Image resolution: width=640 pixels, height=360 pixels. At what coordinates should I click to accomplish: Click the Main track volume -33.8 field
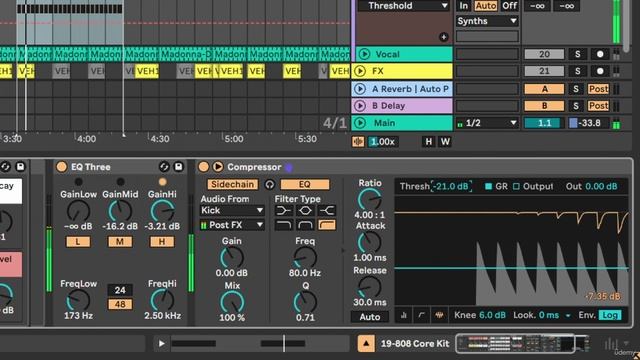[x=589, y=123]
